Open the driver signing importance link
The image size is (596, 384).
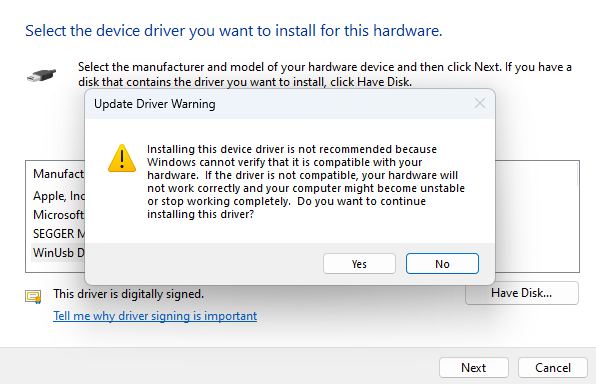point(155,316)
